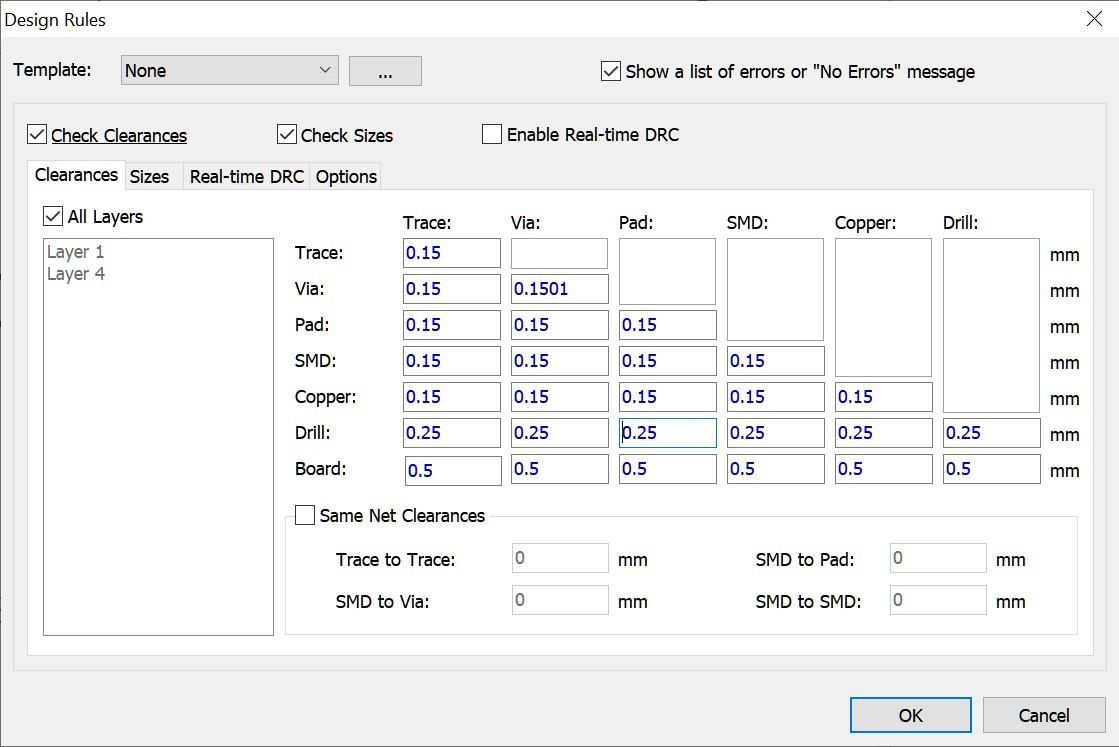Enable Real-time DRC checkbox
The width and height of the screenshot is (1119, 747).
492,135
